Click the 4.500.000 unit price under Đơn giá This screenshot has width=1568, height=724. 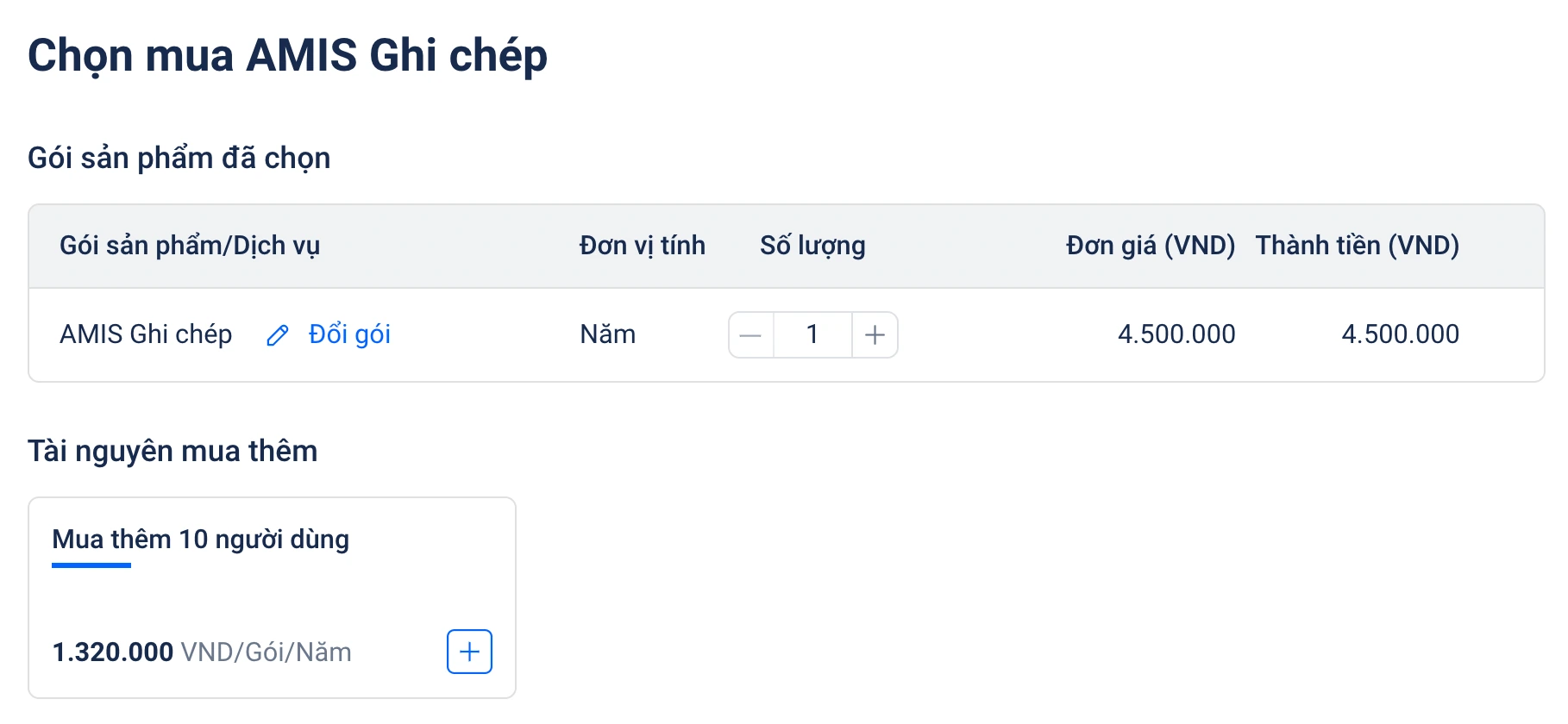pyautogui.click(x=1176, y=334)
